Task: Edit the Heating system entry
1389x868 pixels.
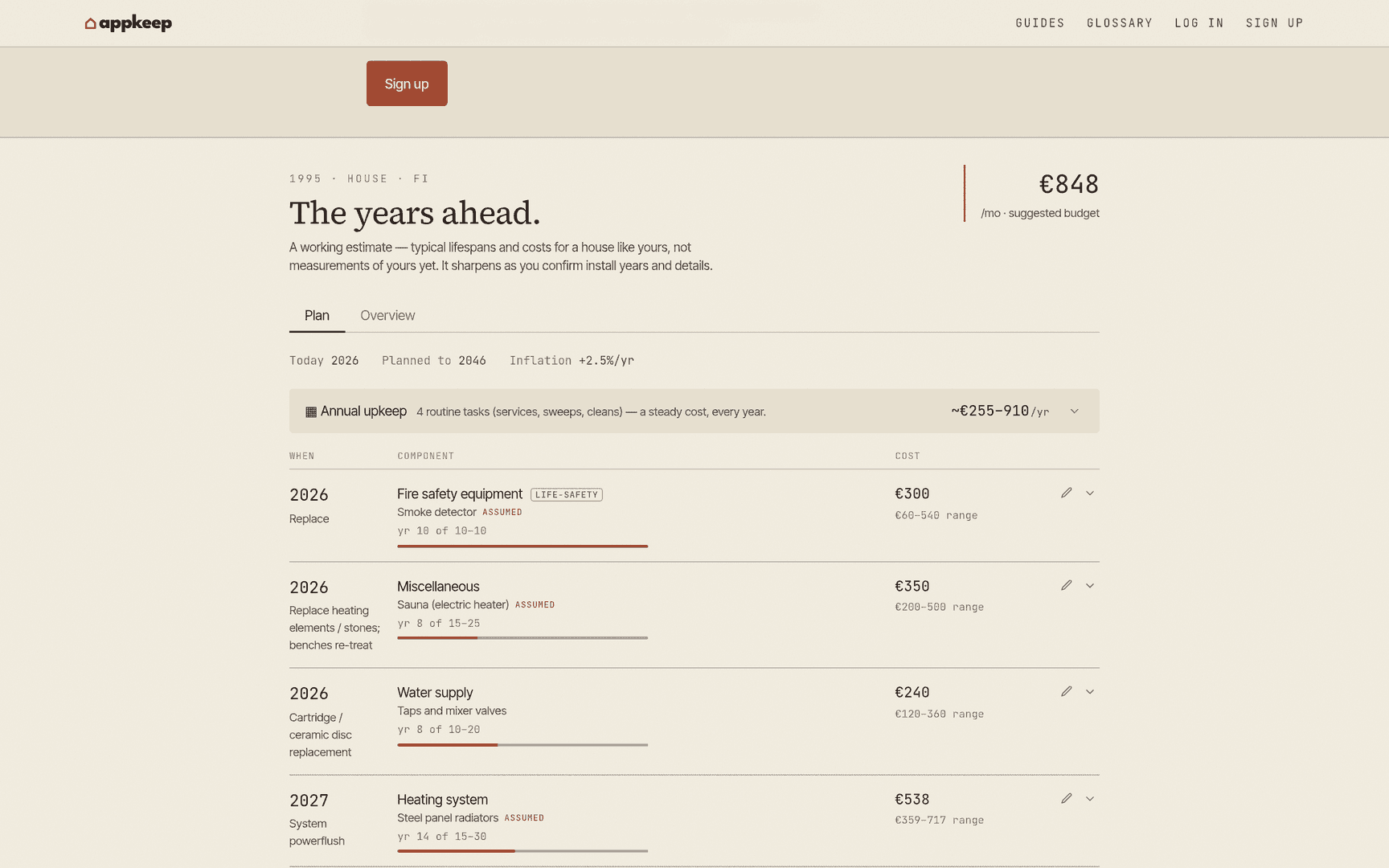Action: (x=1066, y=798)
